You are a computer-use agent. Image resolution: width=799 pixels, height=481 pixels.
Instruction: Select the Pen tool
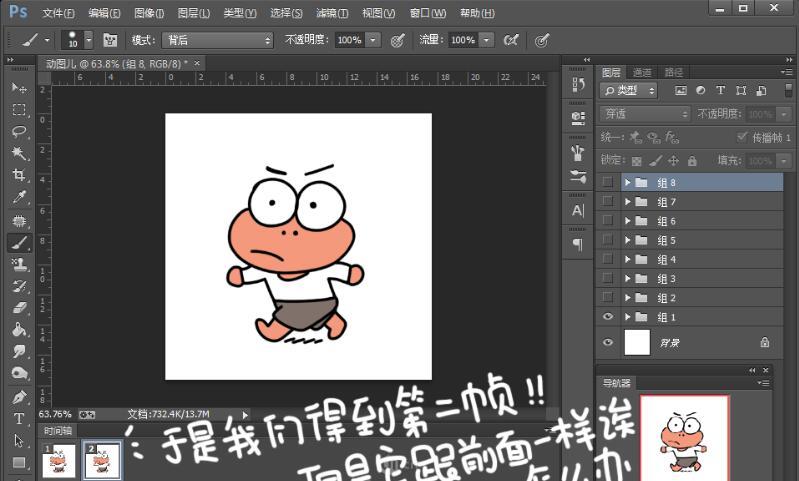(x=19, y=397)
